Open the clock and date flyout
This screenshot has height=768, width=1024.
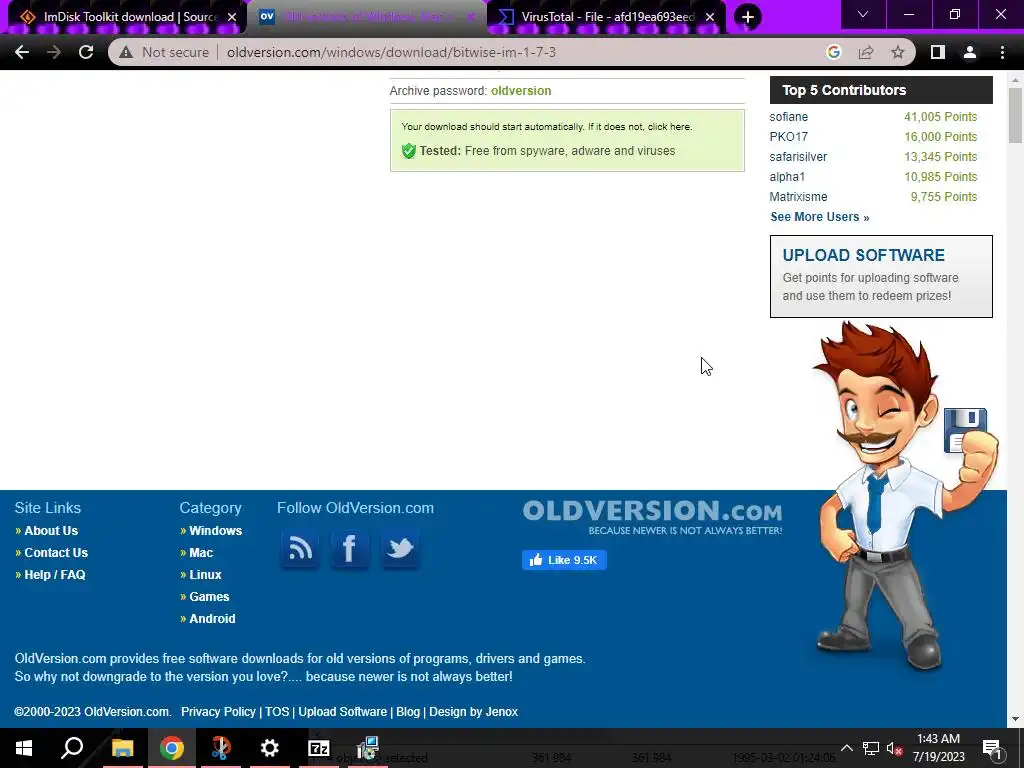938,748
